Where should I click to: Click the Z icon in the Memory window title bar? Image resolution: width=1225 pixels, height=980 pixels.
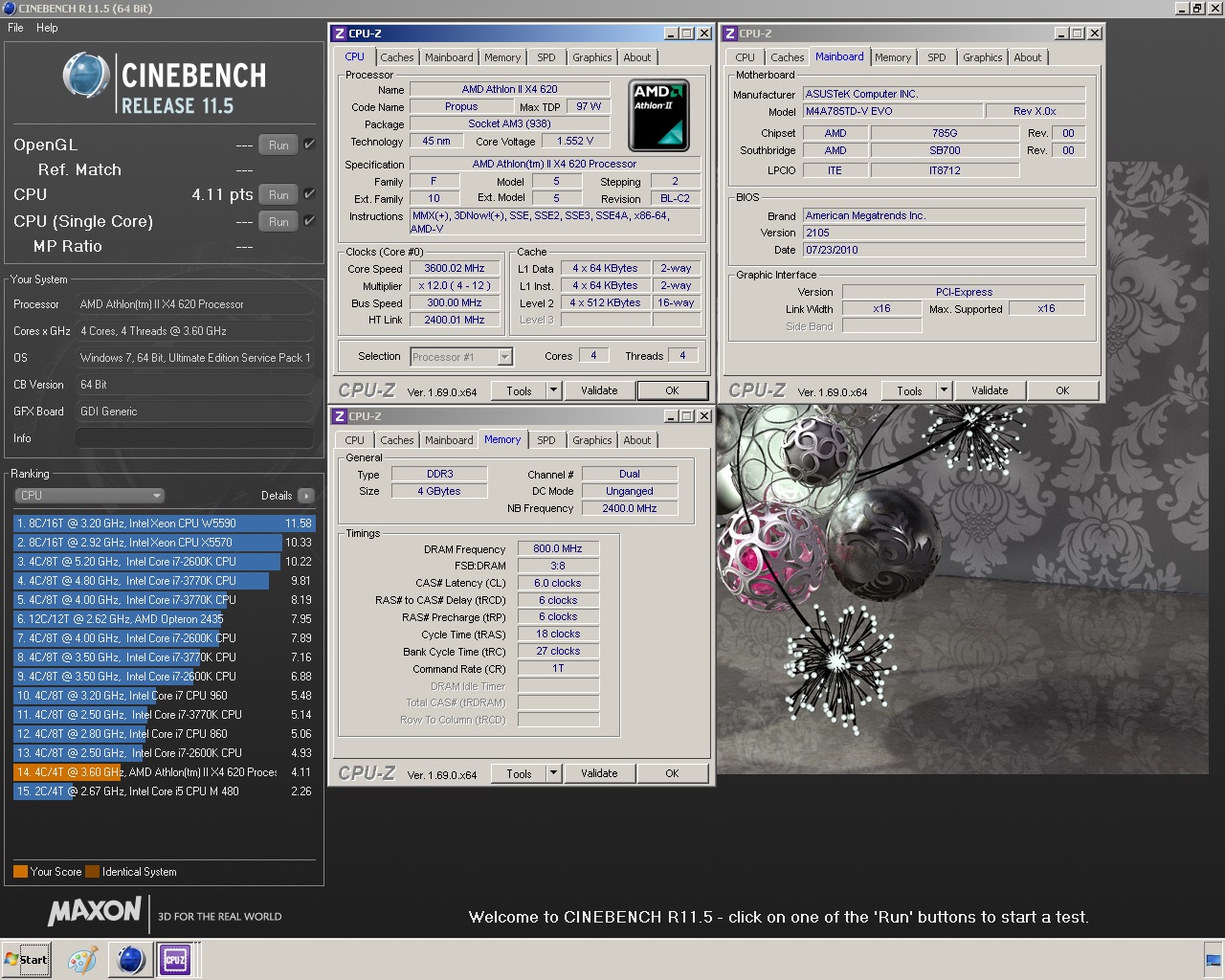(339, 416)
